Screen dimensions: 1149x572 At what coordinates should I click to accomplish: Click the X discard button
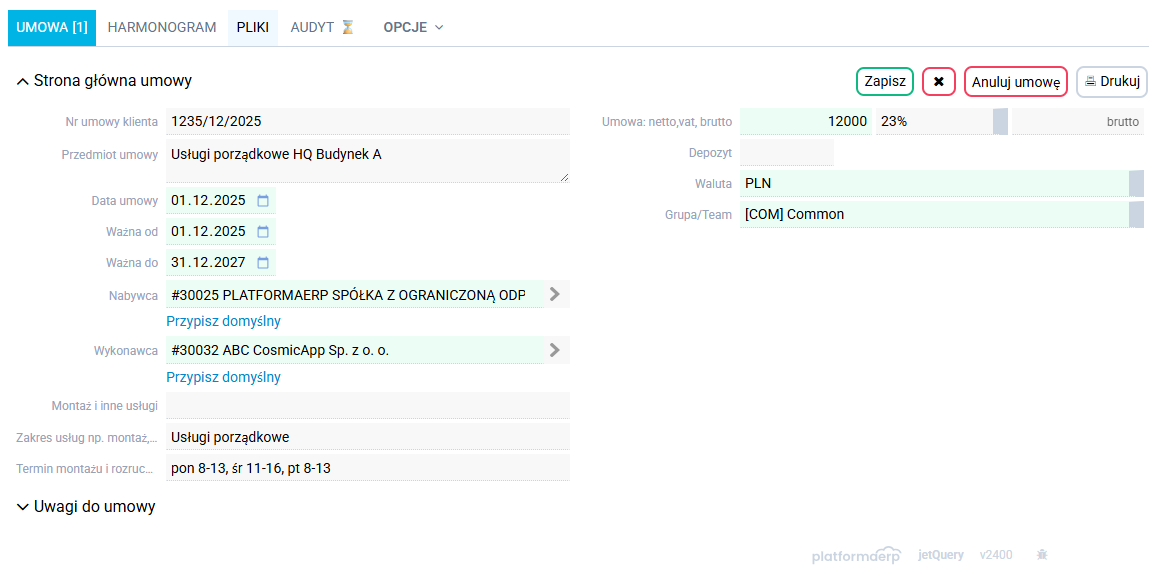tap(938, 82)
